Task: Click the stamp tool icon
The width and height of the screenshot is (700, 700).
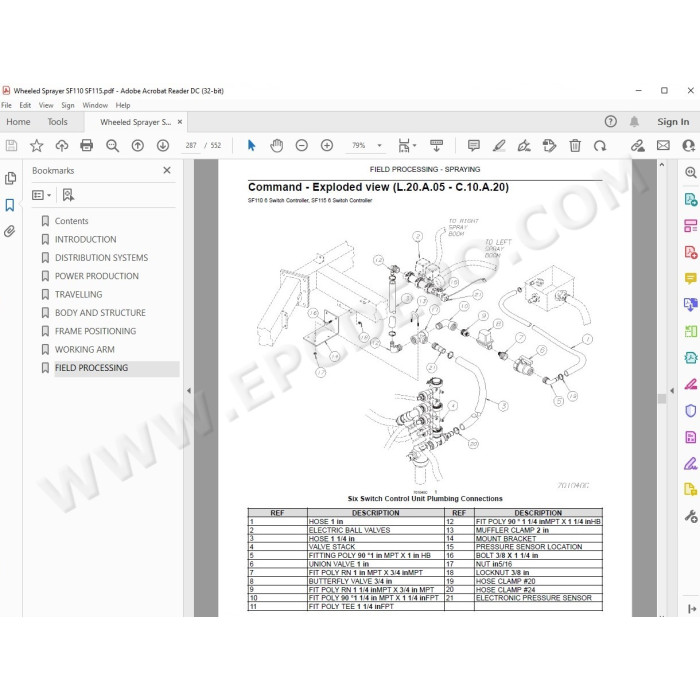Action: tap(550, 146)
